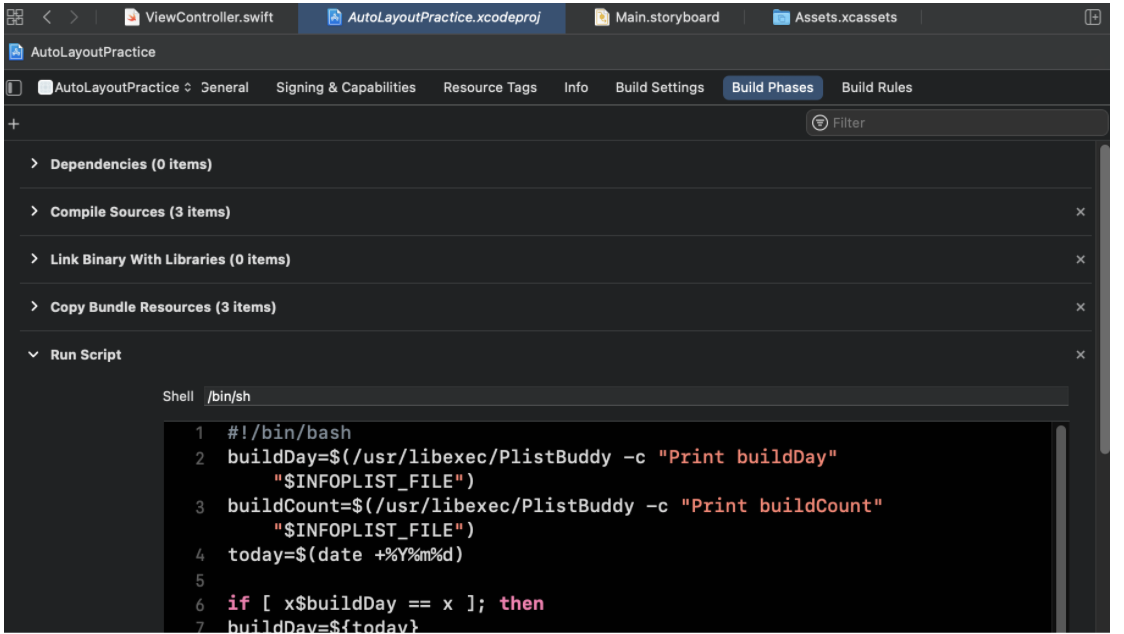Click the filter icon in the Filter field

[x=819, y=123]
